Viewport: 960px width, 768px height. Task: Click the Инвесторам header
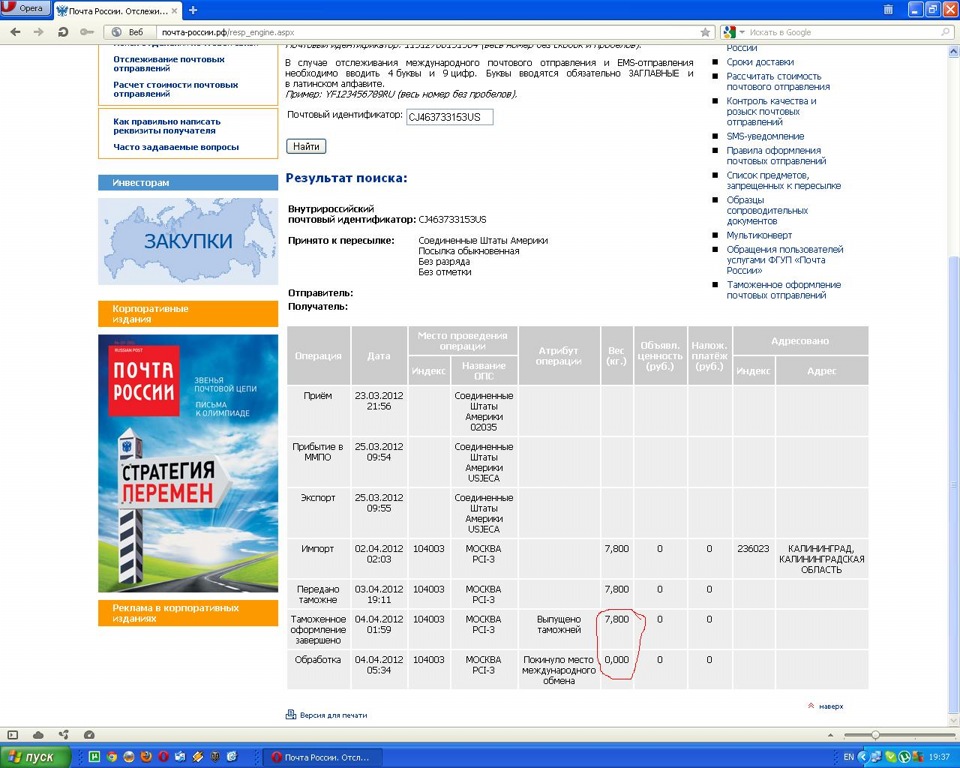point(188,183)
